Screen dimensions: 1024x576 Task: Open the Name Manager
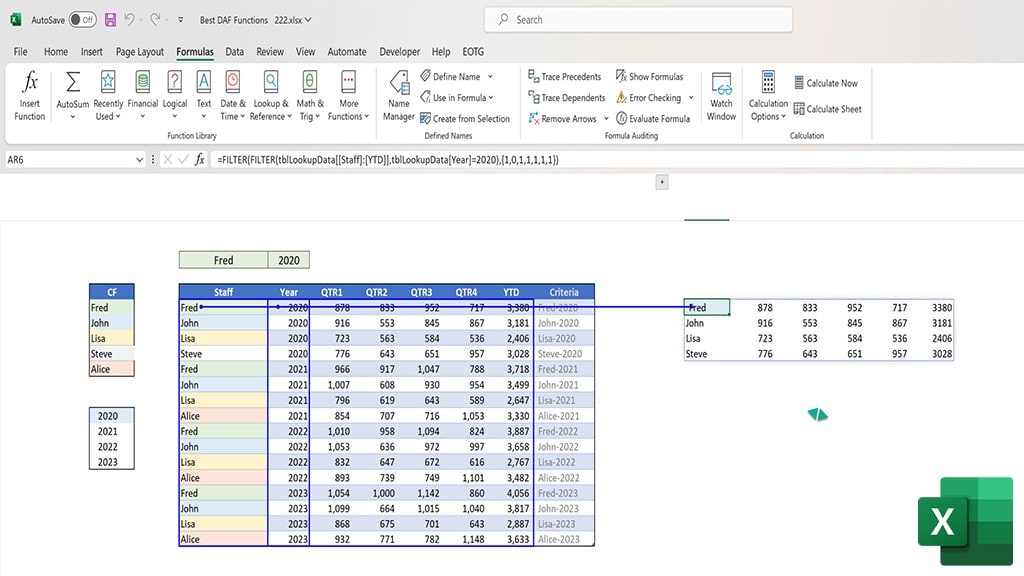398,96
